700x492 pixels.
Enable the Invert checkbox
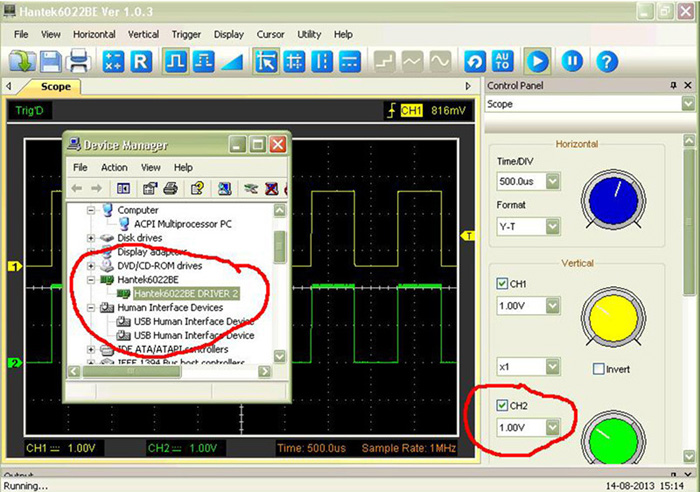tap(598, 369)
